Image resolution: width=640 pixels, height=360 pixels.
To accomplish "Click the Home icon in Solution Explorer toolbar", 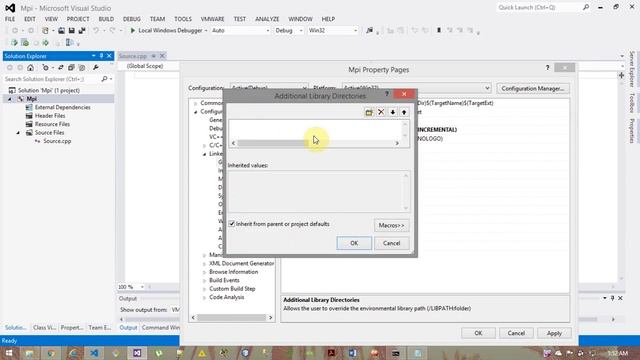I will tap(30, 67).
